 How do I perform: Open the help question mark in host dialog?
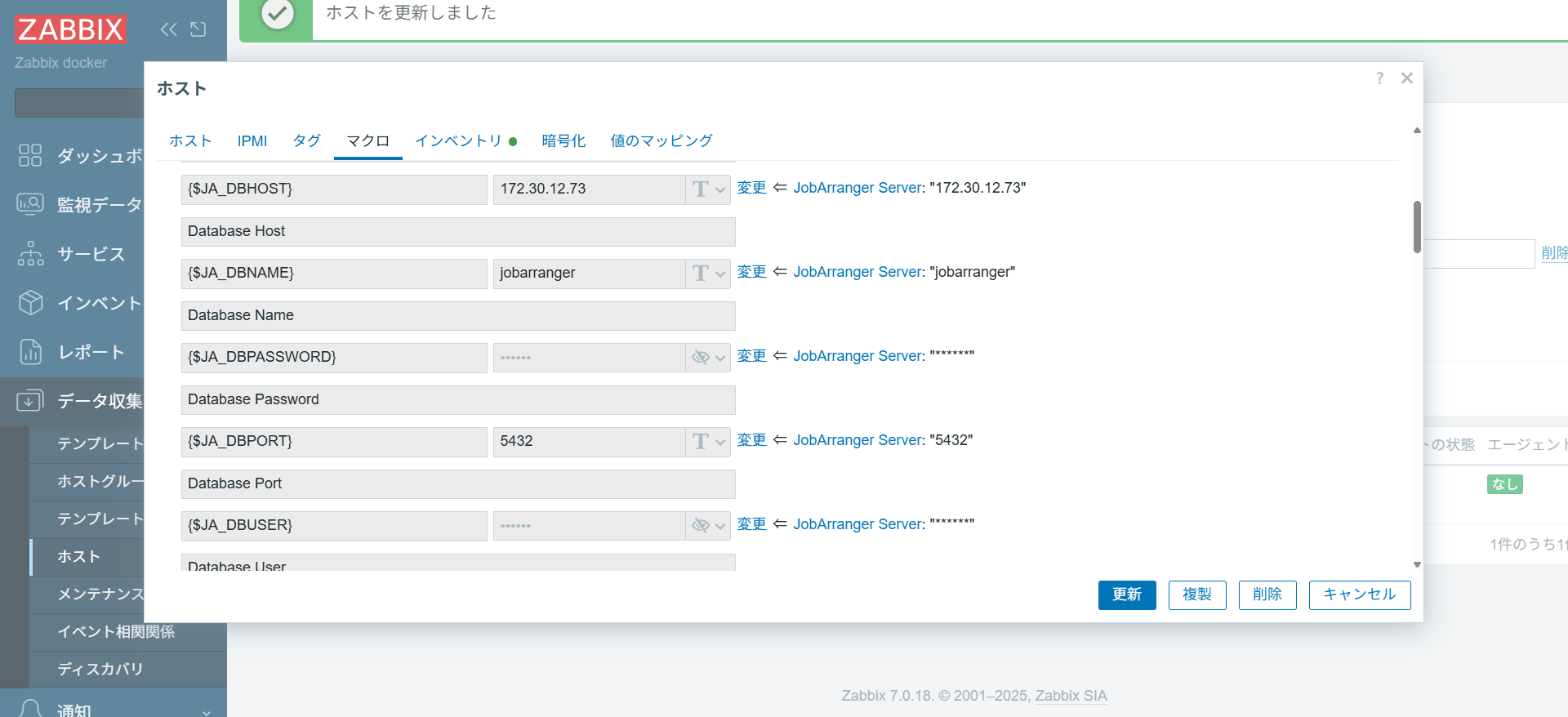(x=1379, y=78)
